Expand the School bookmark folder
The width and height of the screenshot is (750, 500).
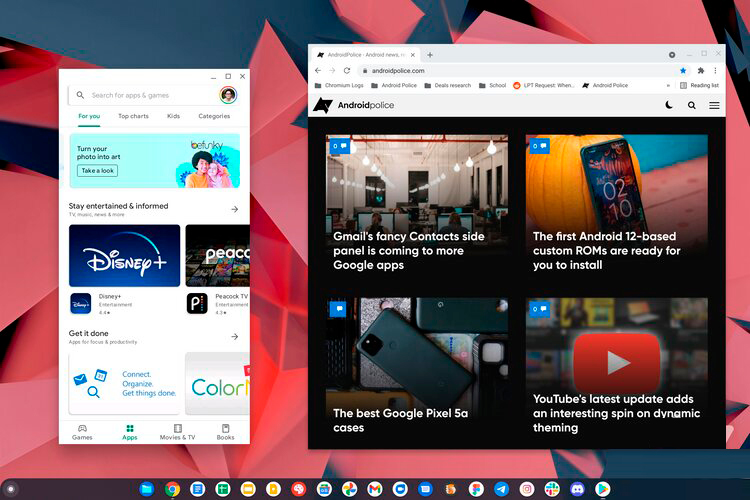pyautogui.click(x=492, y=85)
